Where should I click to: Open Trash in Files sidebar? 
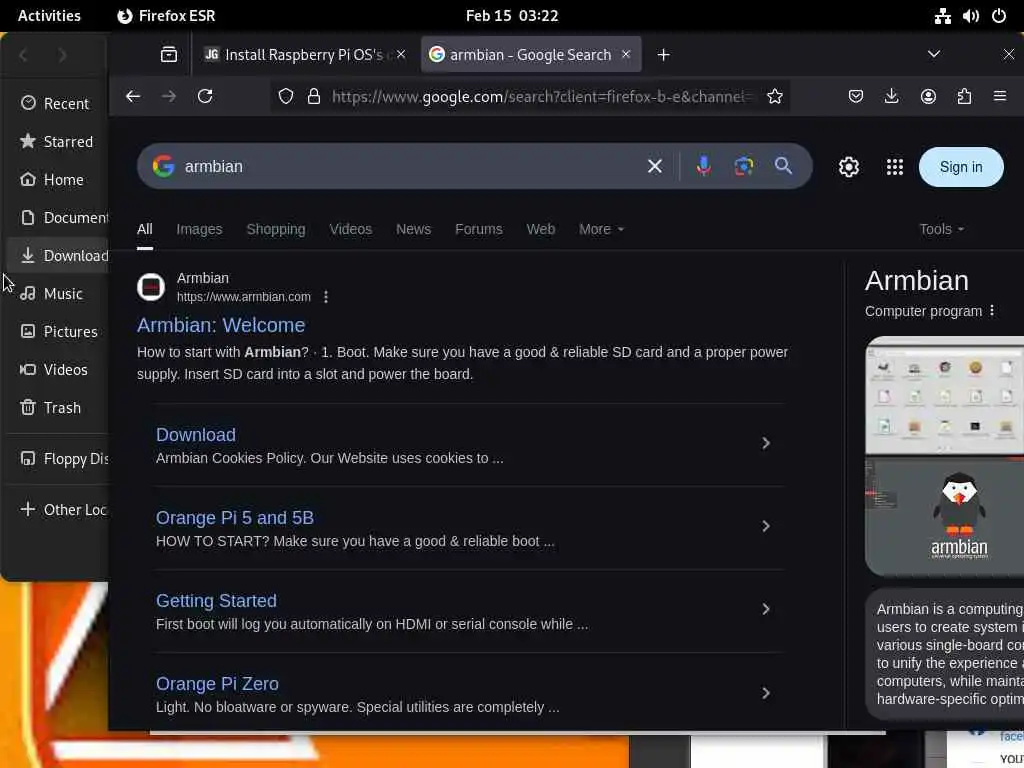pos(56,408)
